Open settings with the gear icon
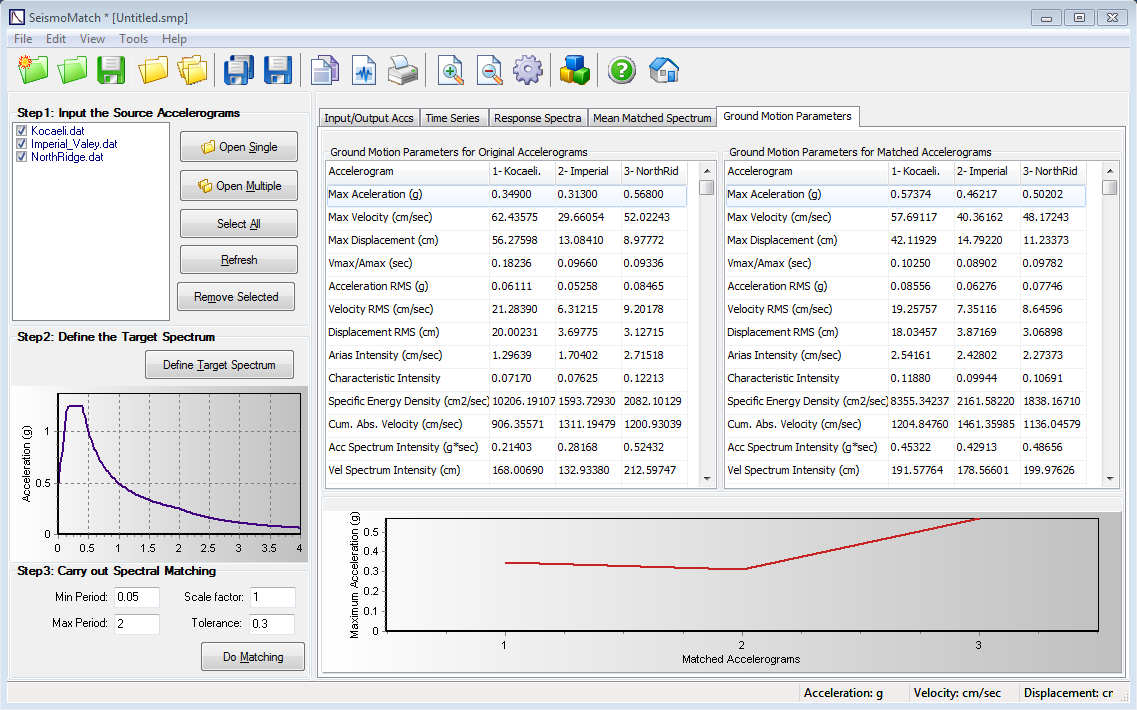This screenshot has width=1137, height=710. click(x=527, y=70)
